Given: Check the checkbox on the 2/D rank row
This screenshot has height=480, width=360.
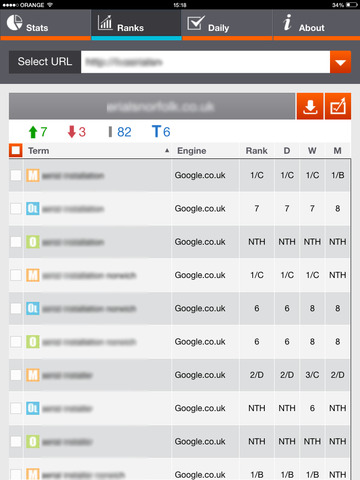Looking at the screenshot, I should (x=16, y=375).
